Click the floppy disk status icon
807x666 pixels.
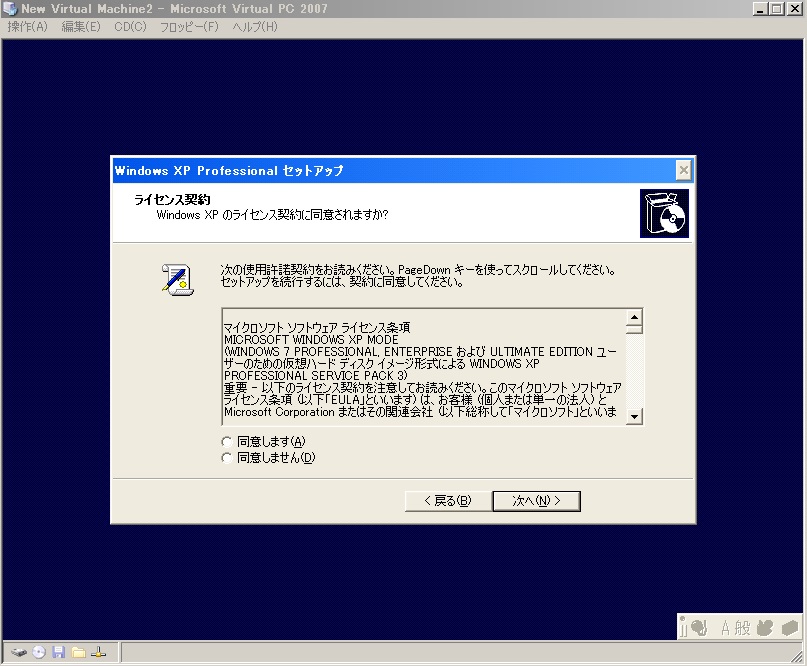pyautogui.click(x=59, y=652)
